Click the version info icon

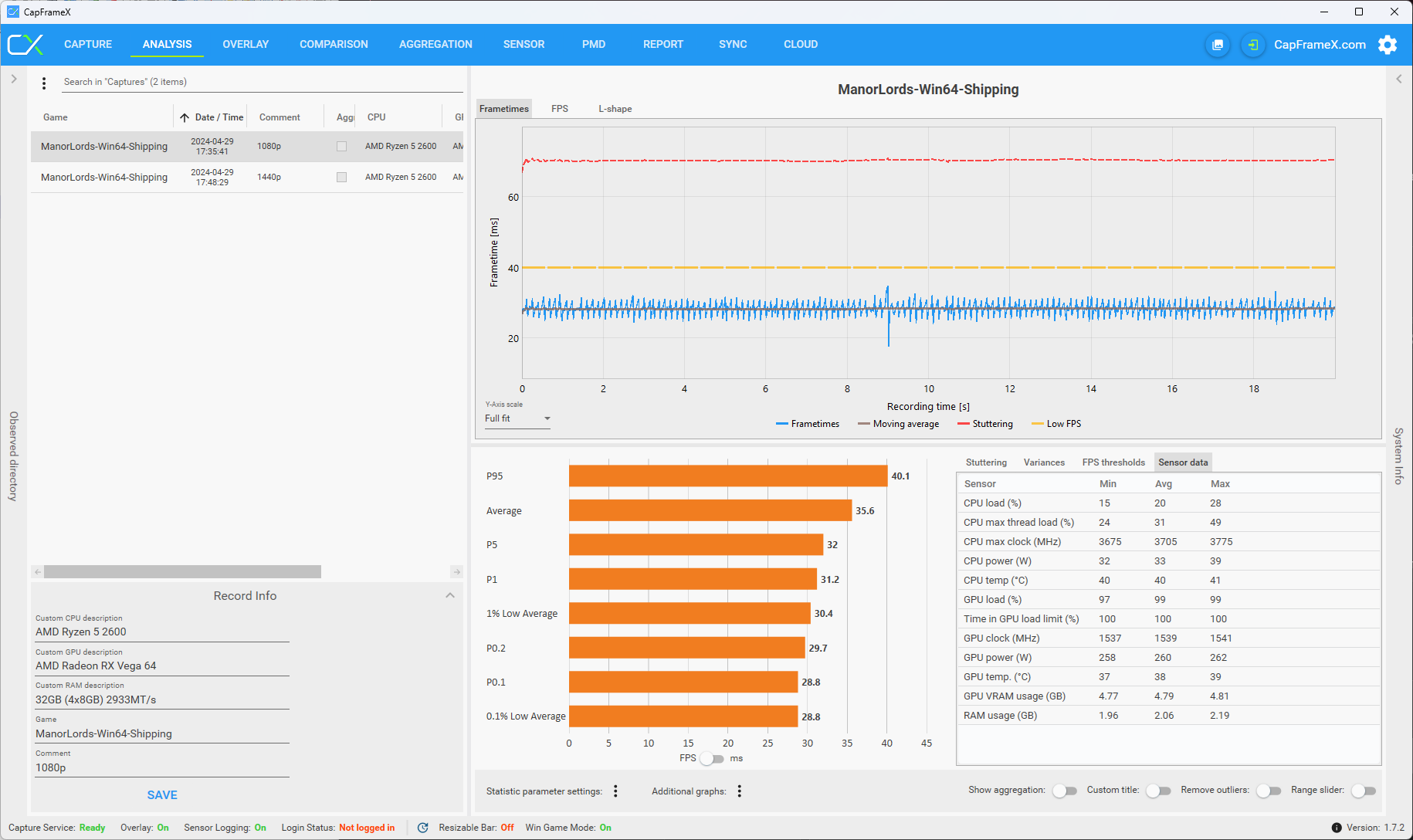[x=1337, y=828]
